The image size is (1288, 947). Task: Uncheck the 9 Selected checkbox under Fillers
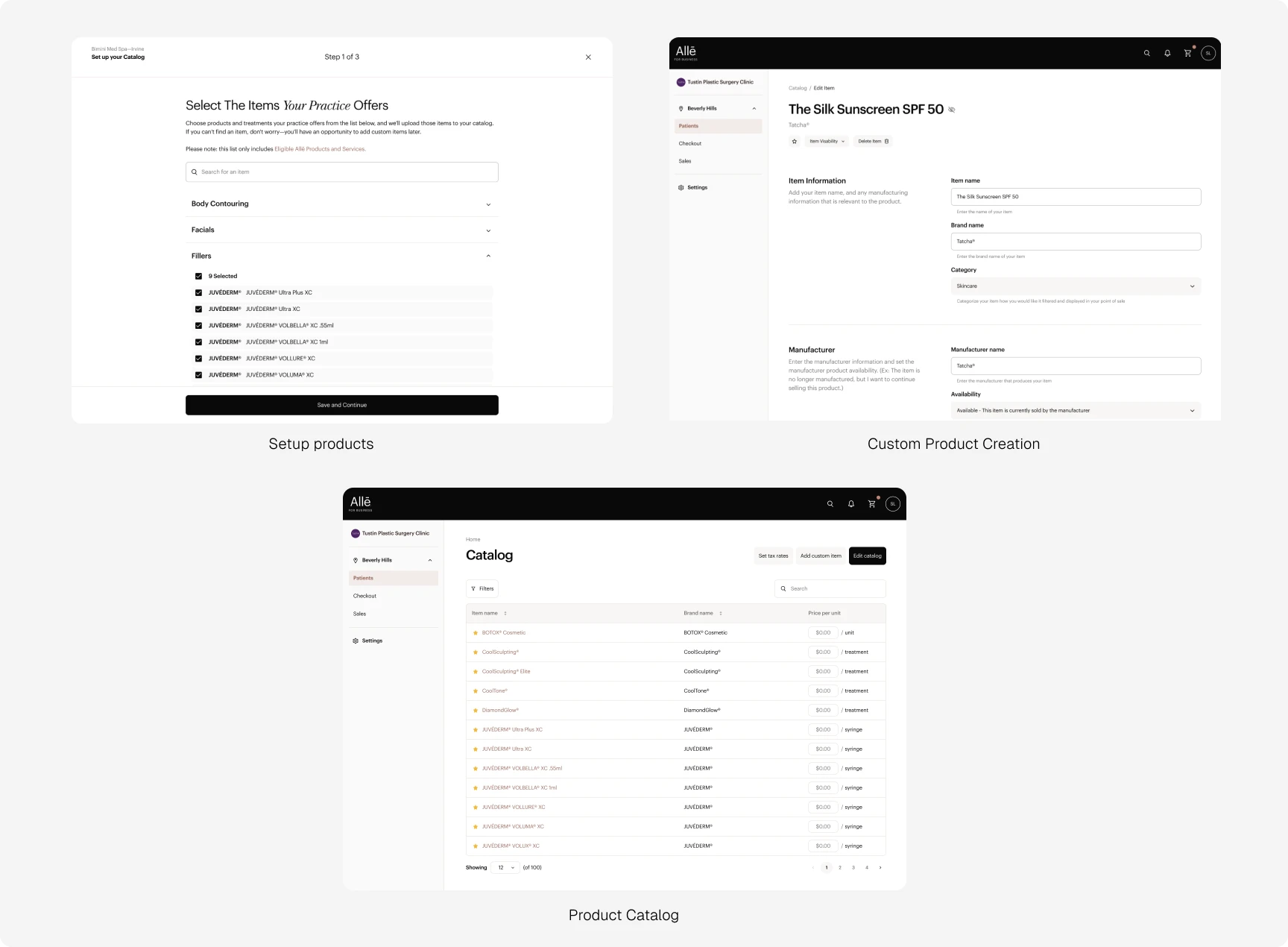point(198,276)
